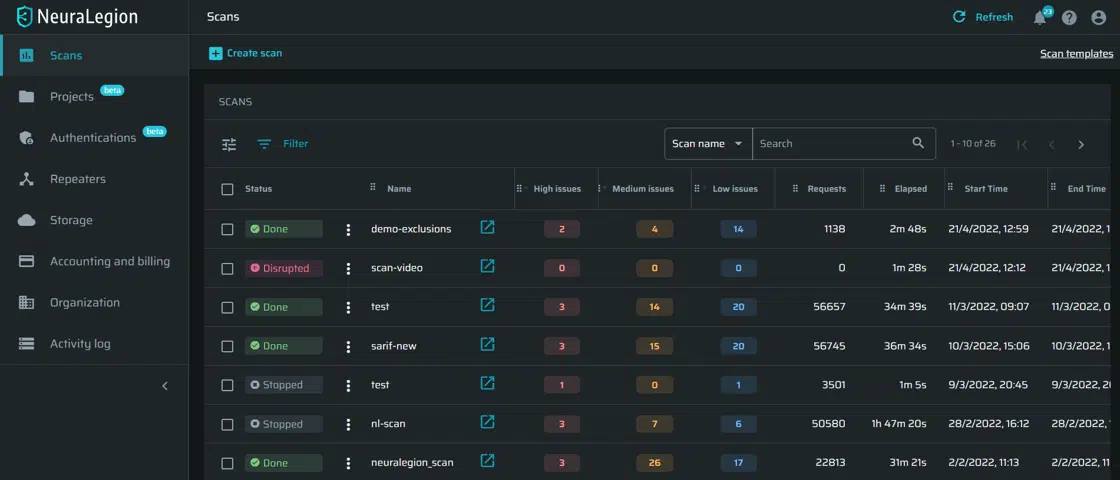The width and height of the screenshot is (1120, 480).
Task: Click Create scan
Action: [x=245, y=54]
